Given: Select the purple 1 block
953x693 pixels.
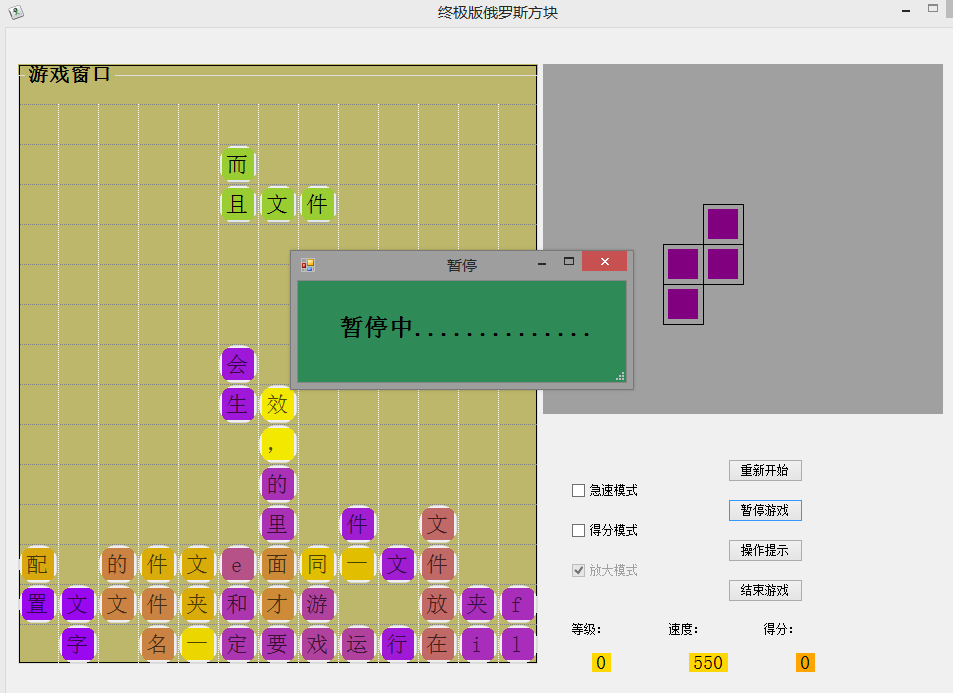Looking at the screenshot, I should pyautogui.click(x=518, y=644).
